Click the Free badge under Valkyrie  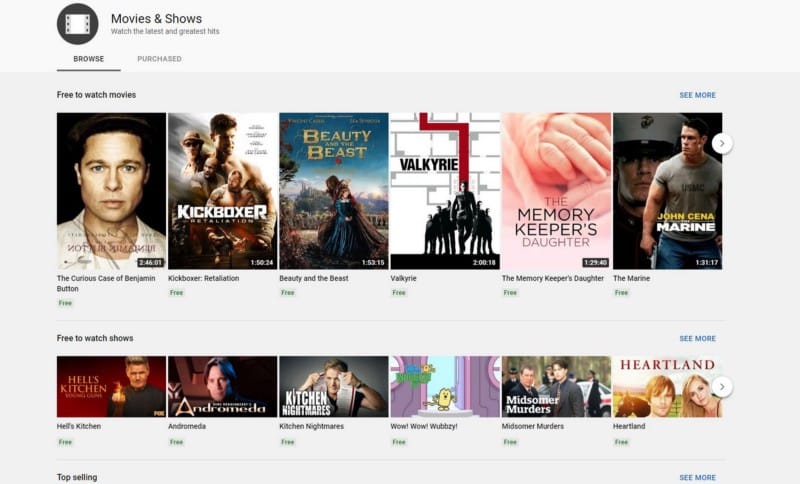tap(399, 293)
